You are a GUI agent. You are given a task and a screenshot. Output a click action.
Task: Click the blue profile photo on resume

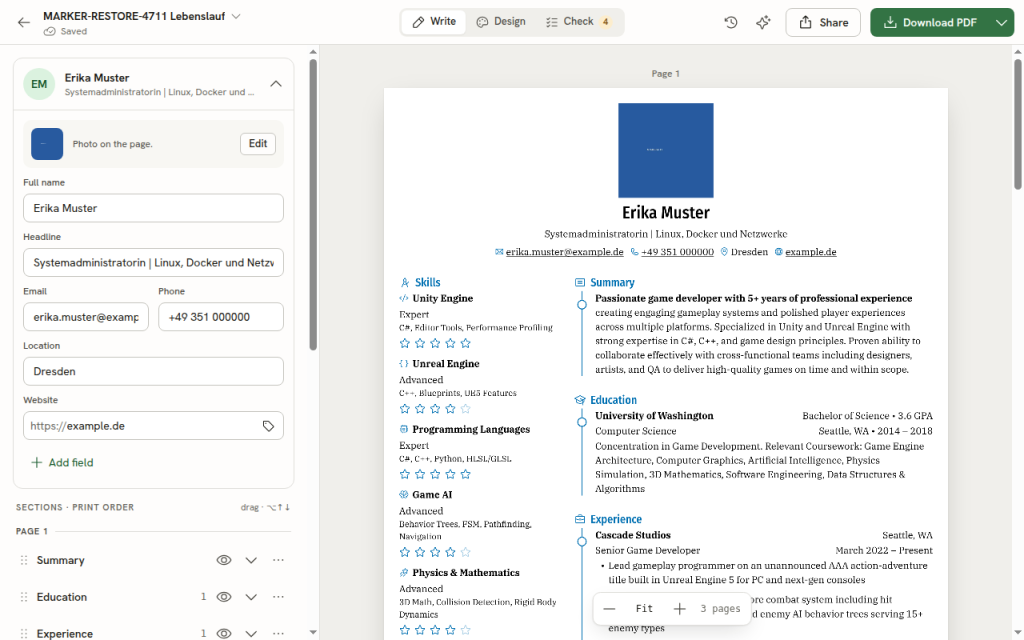point(665,150)
